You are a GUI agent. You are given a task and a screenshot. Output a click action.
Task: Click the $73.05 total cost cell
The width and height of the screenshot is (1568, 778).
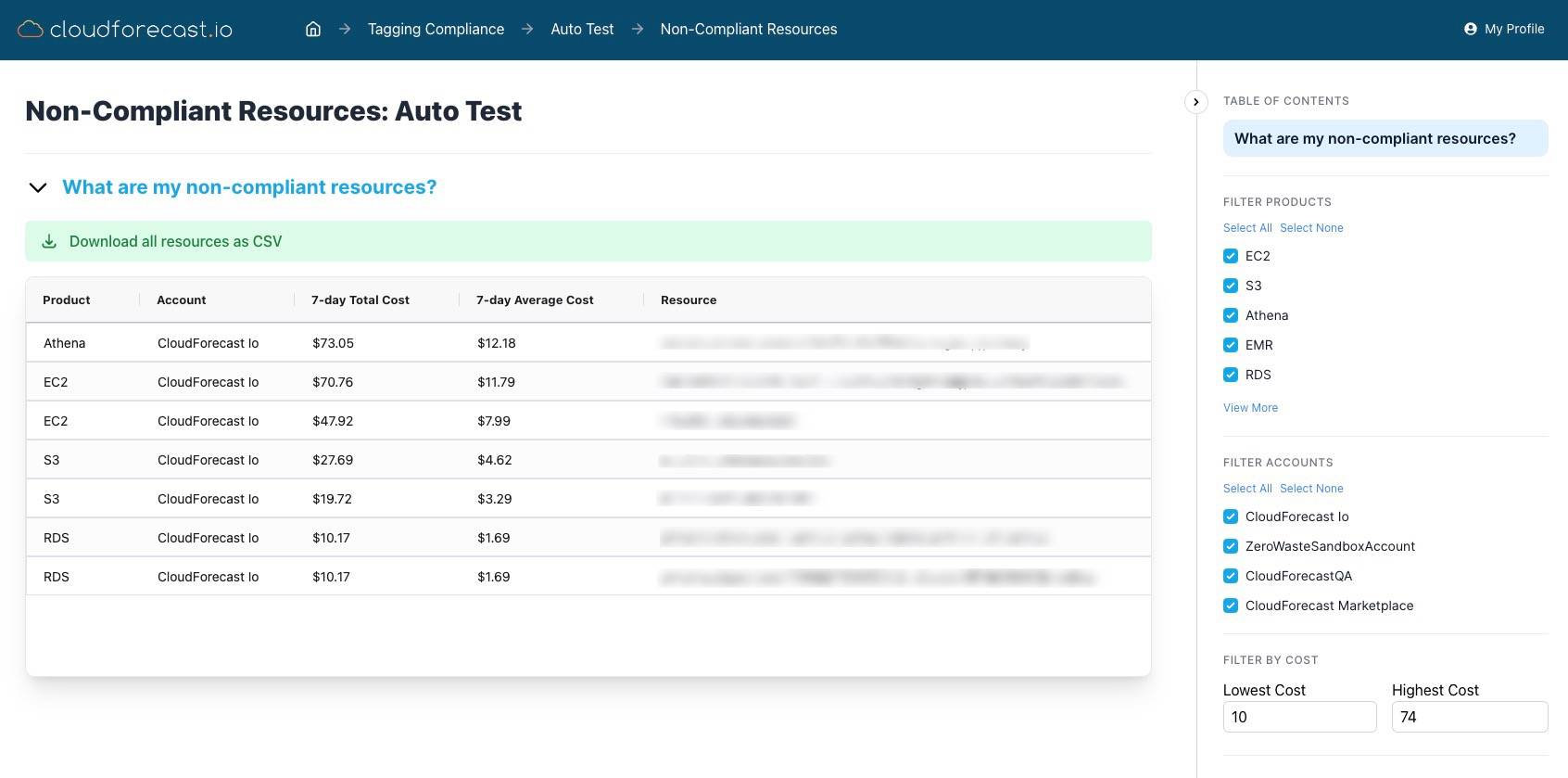coord(333,343)
